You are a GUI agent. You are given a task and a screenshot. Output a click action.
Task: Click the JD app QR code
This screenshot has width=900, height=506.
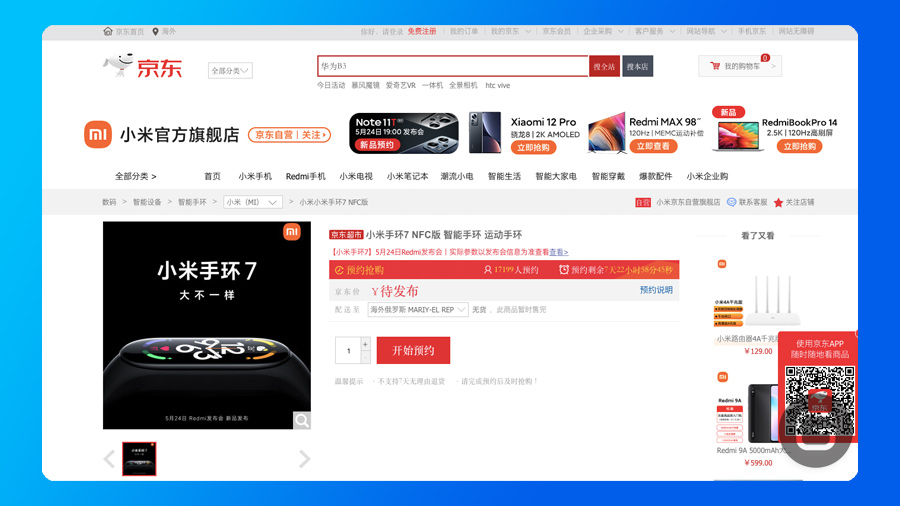[x=820, y=401]
